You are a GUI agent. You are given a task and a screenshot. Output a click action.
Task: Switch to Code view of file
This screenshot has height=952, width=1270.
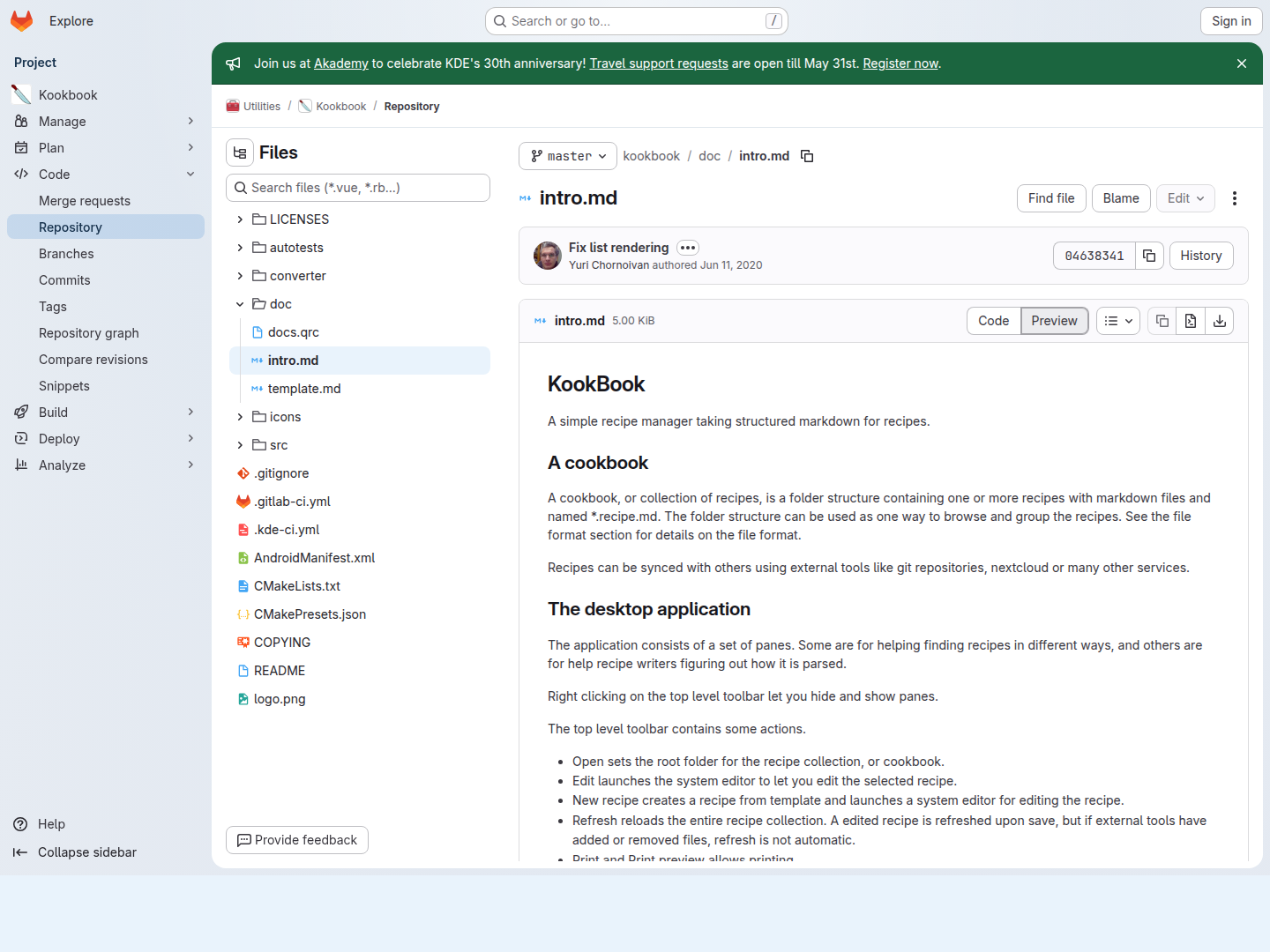(x=993, y=321)
